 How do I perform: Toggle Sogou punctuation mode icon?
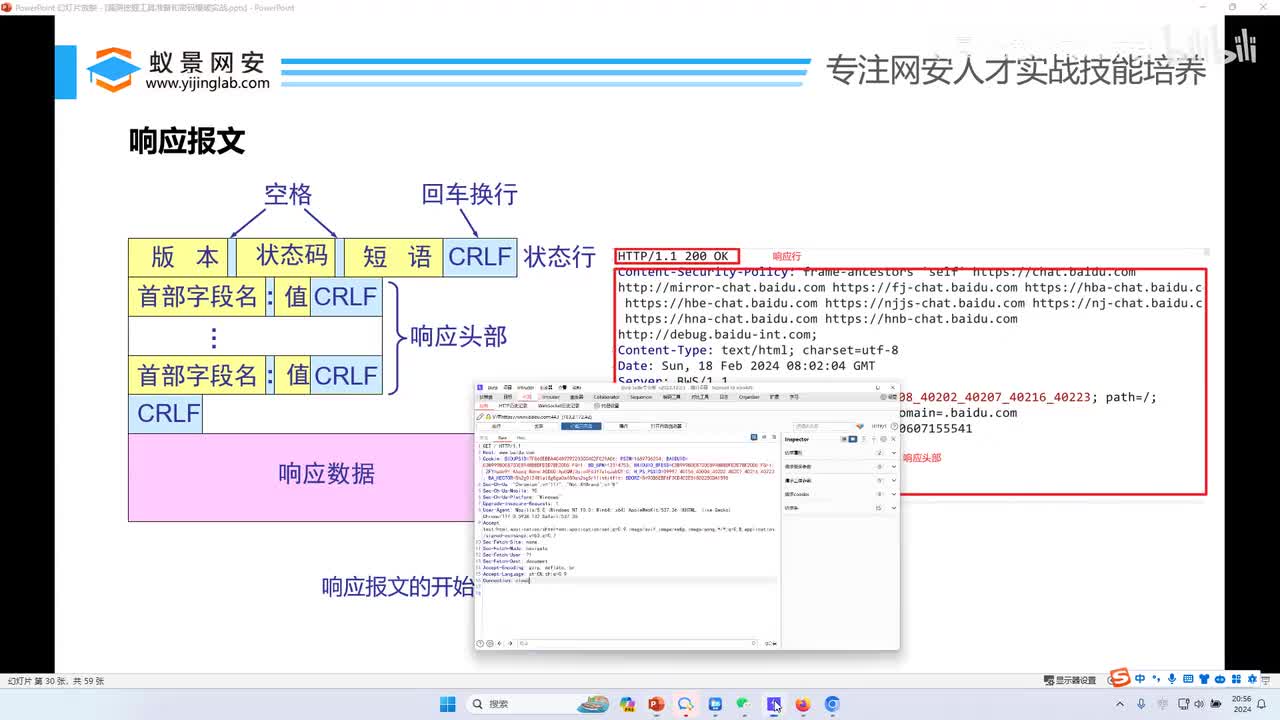point(1156,679)
